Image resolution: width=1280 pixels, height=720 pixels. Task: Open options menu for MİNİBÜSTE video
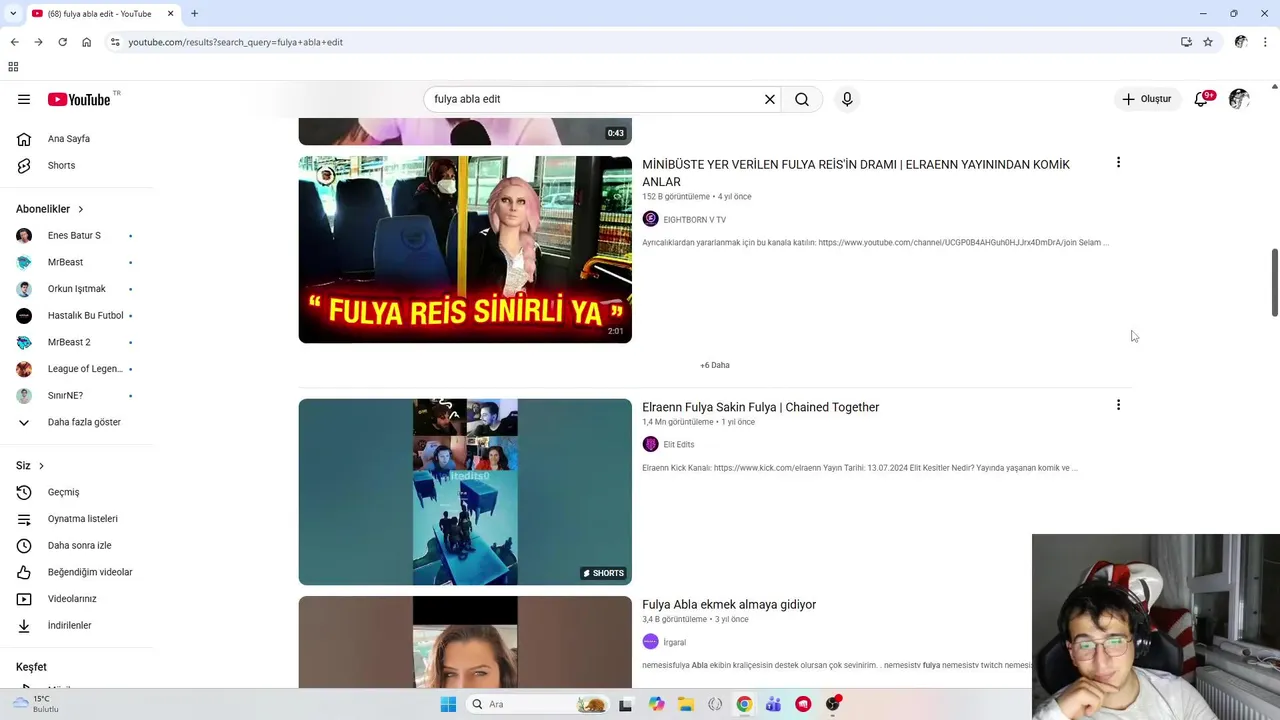pos(1118,162)
